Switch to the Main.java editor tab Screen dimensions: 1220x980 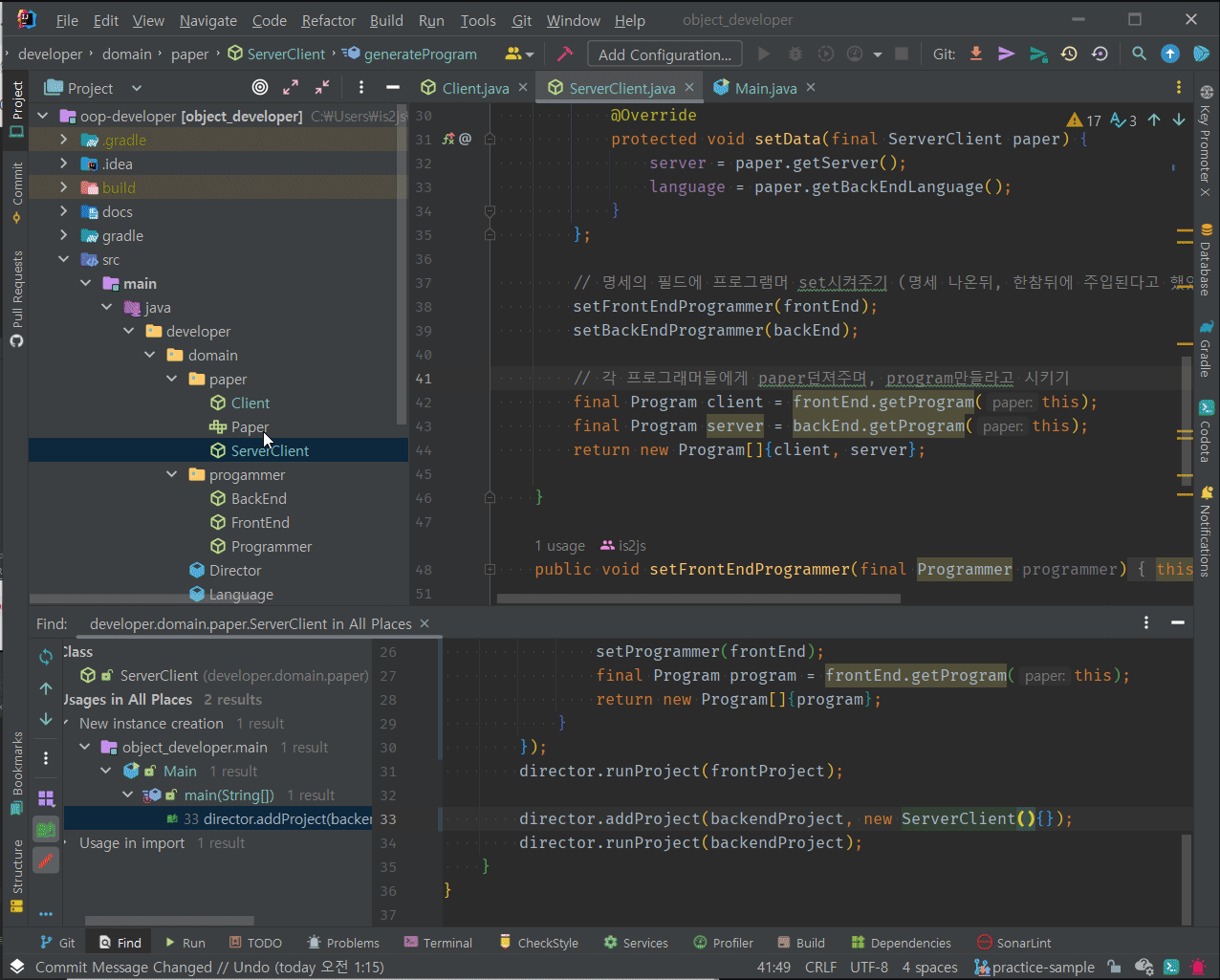click(x=765, y=88)
